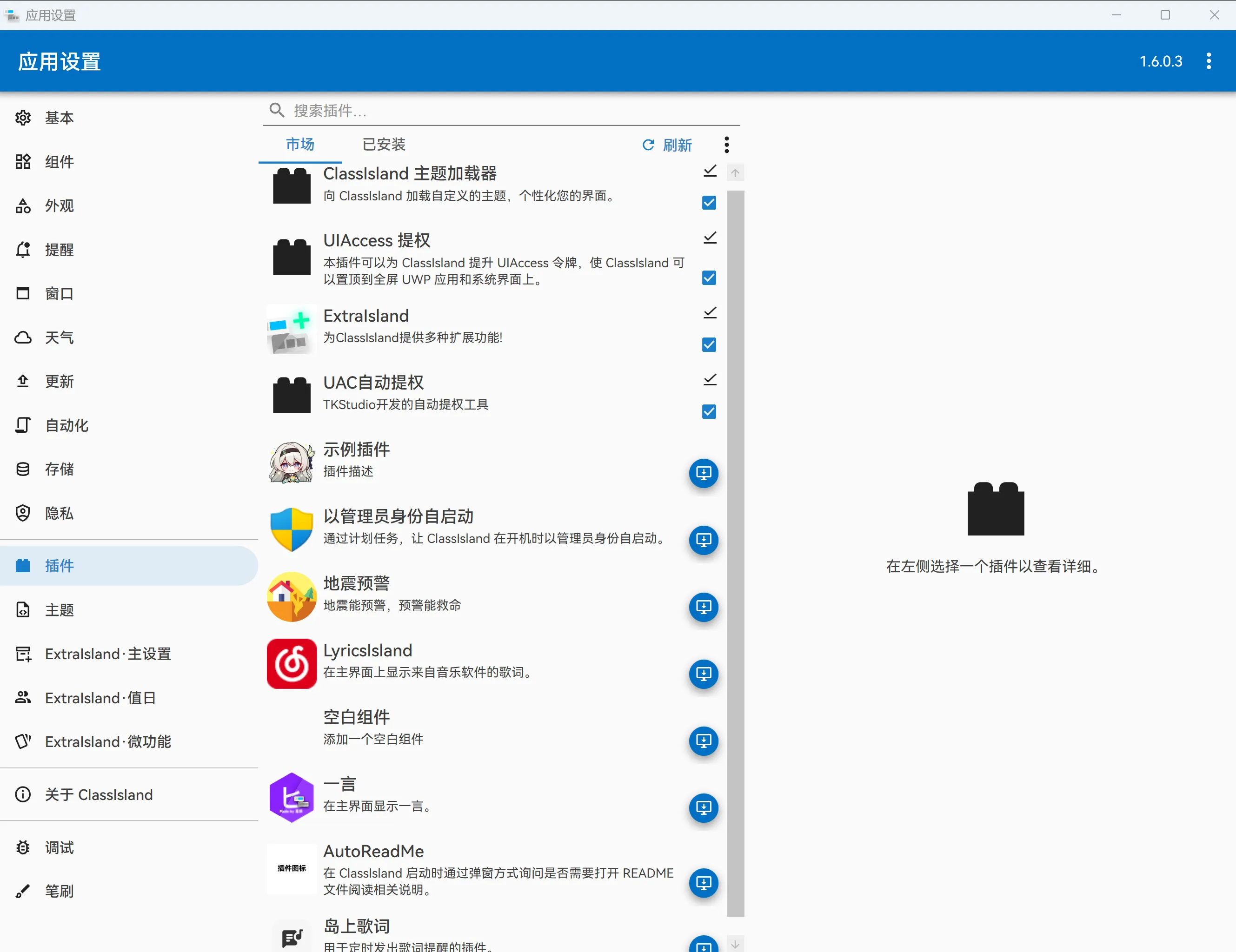The image size is (1236, 952).
Task: Click the 笔刷 brush icon in sidebar
Action: point(23,892)
